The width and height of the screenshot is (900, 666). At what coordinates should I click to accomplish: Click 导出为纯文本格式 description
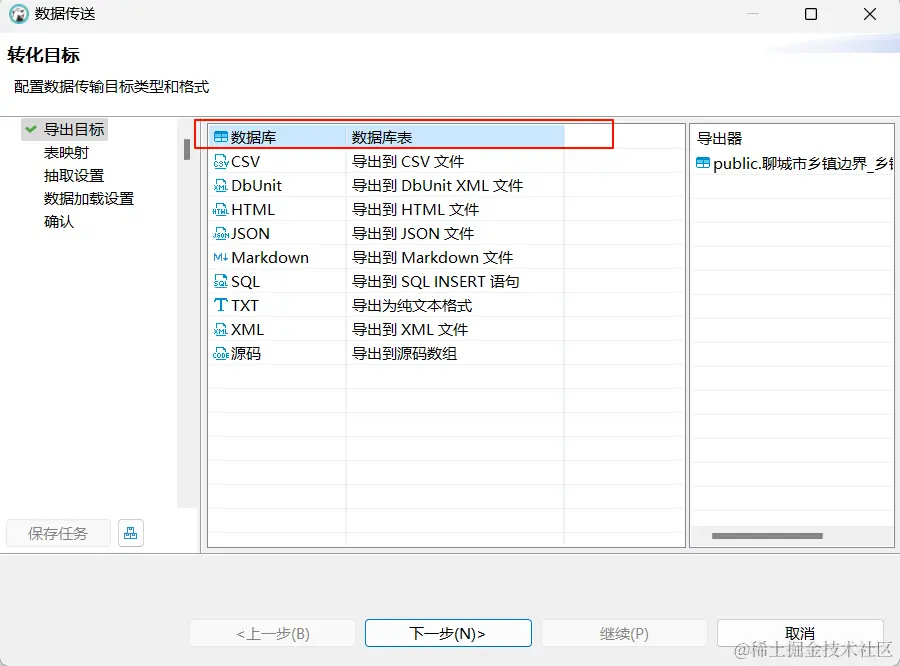(x=412, y=306)
